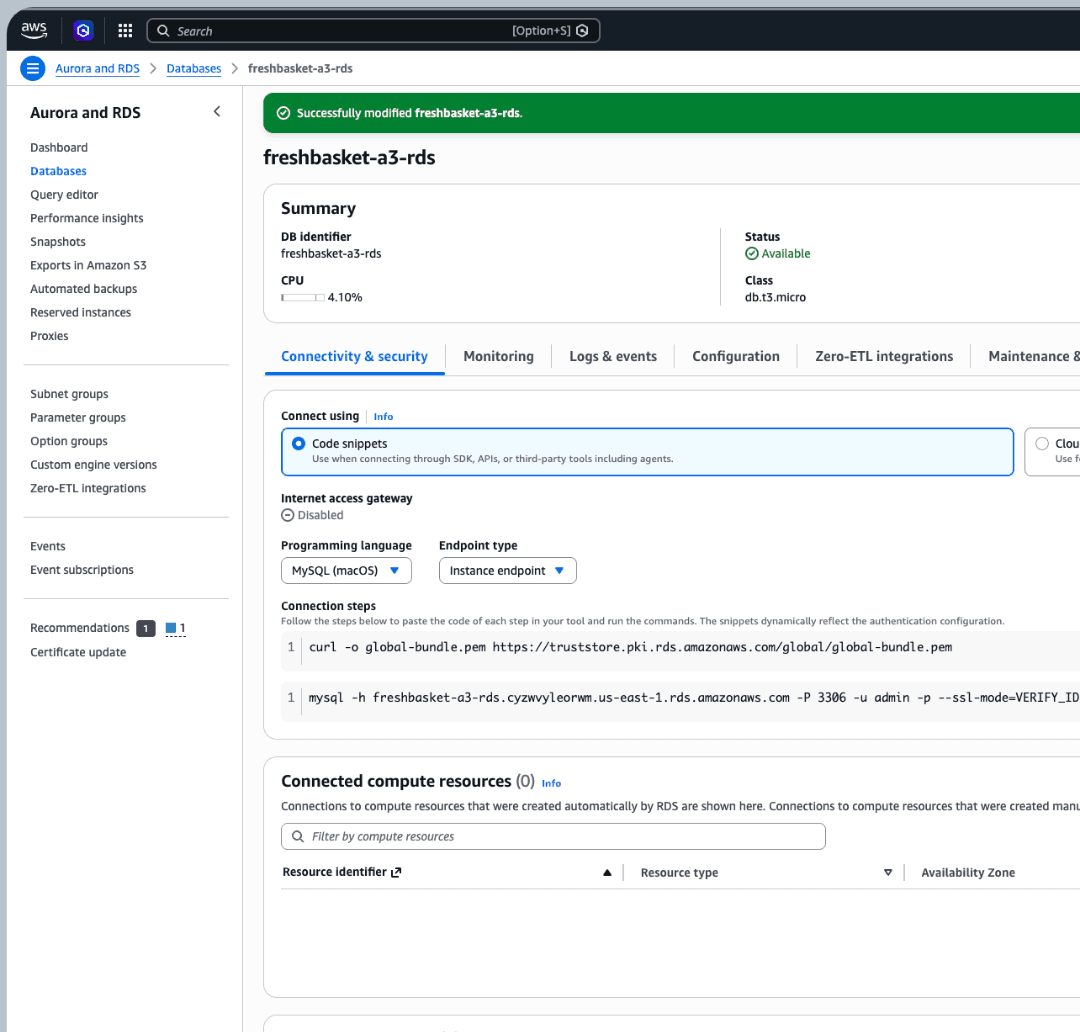Open Reserved instances in sidebar
The image size is (1080, 1032).
click(81, 312)
